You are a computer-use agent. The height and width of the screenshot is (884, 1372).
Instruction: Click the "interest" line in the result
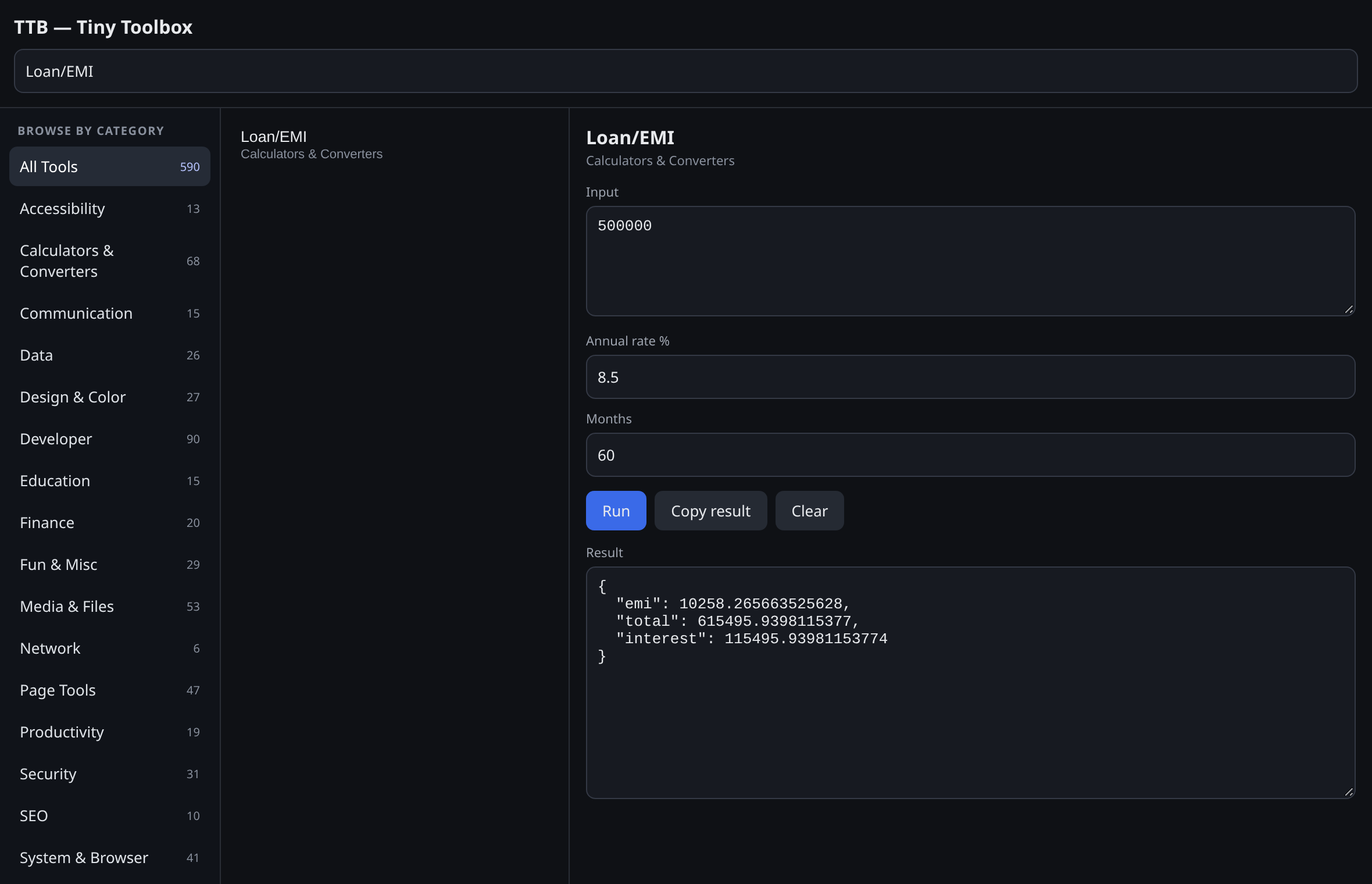(x=751, y=639)
